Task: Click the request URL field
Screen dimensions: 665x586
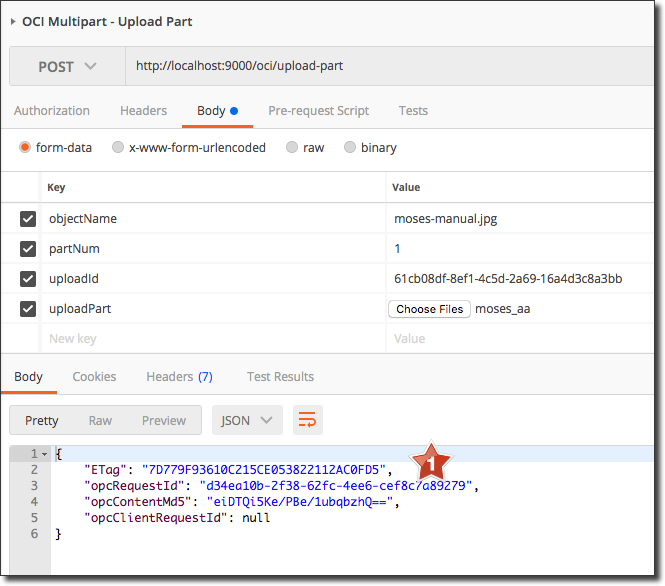Action: click(x=389, y=66)
